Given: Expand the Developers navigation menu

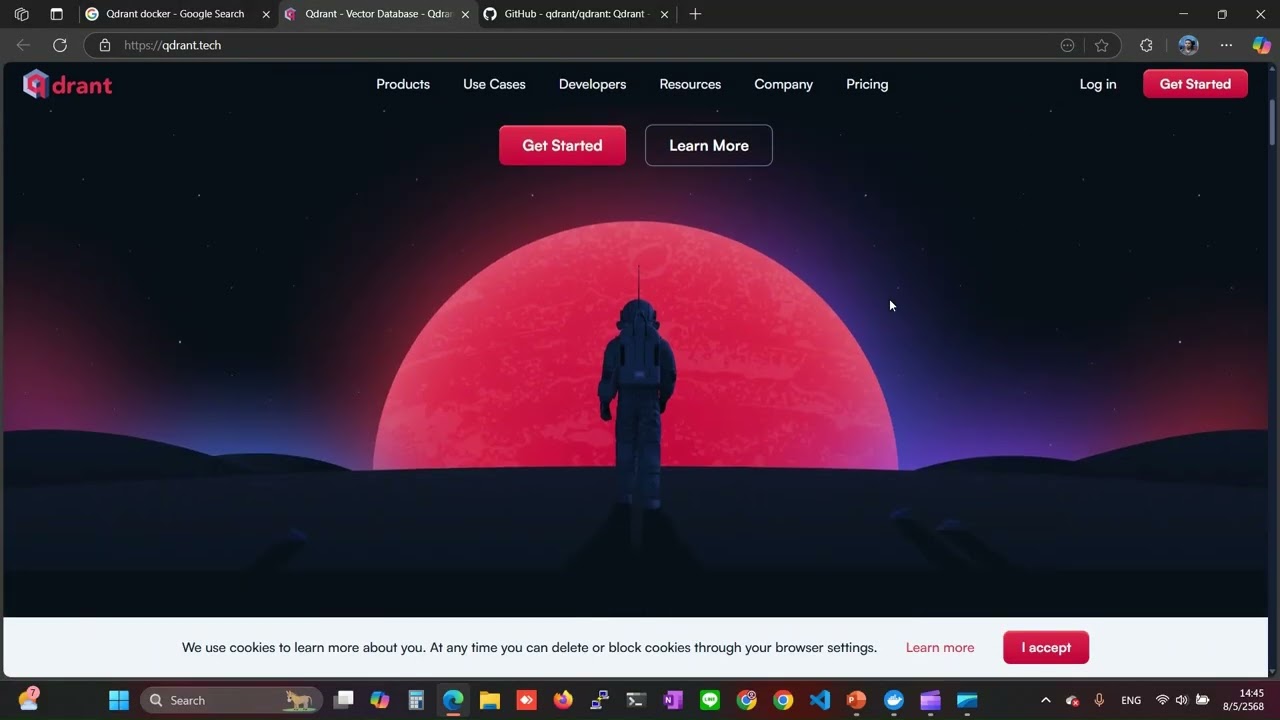Looking at the screenshot, I should [x=592, y=84].
